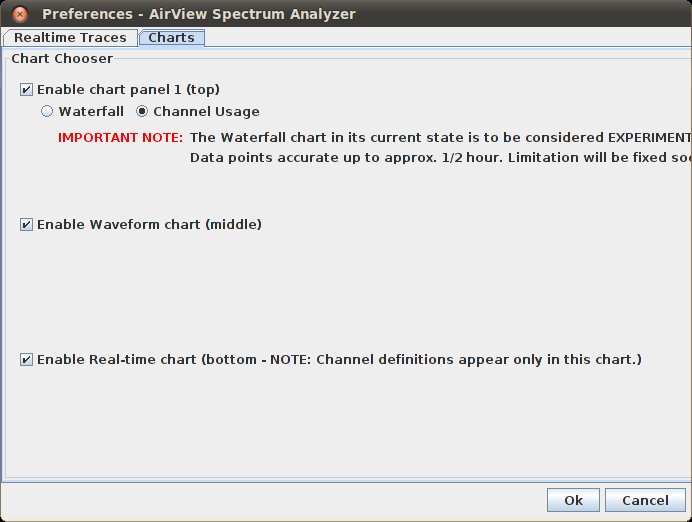Screen dimensions: 692x522
Task: Toggle the Real-time chart (bottom) checkbox box
Action: pyautogui.click(x=26, y=360)
